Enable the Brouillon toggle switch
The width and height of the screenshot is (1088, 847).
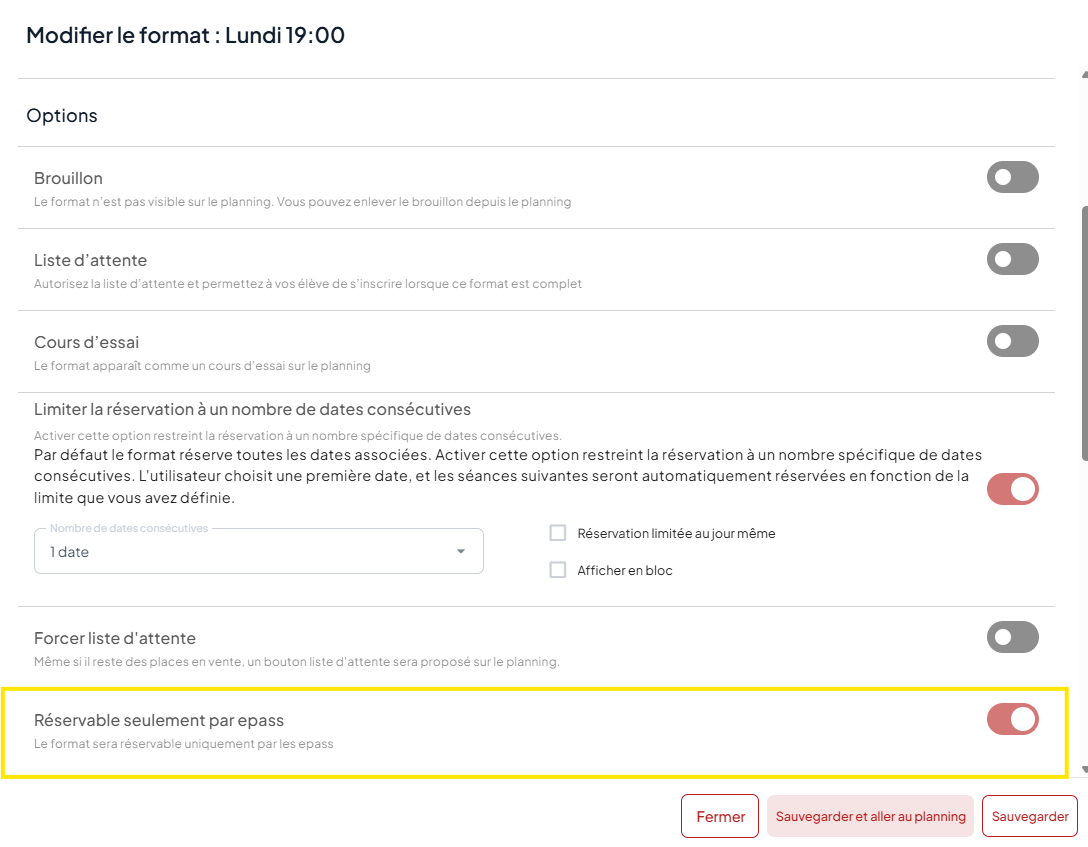tap(1012, 178)
